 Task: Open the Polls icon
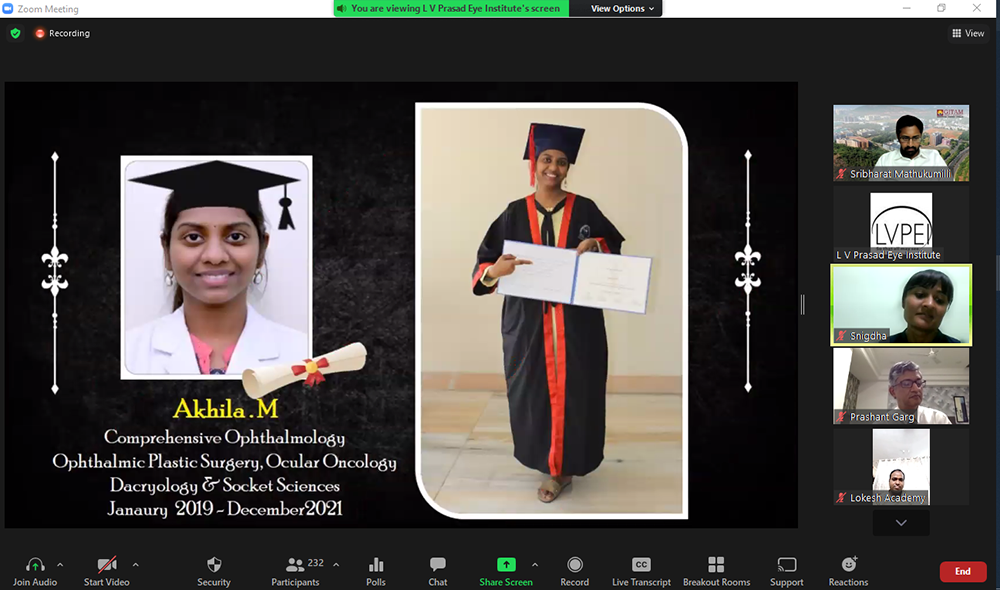(x=376, y=565)
